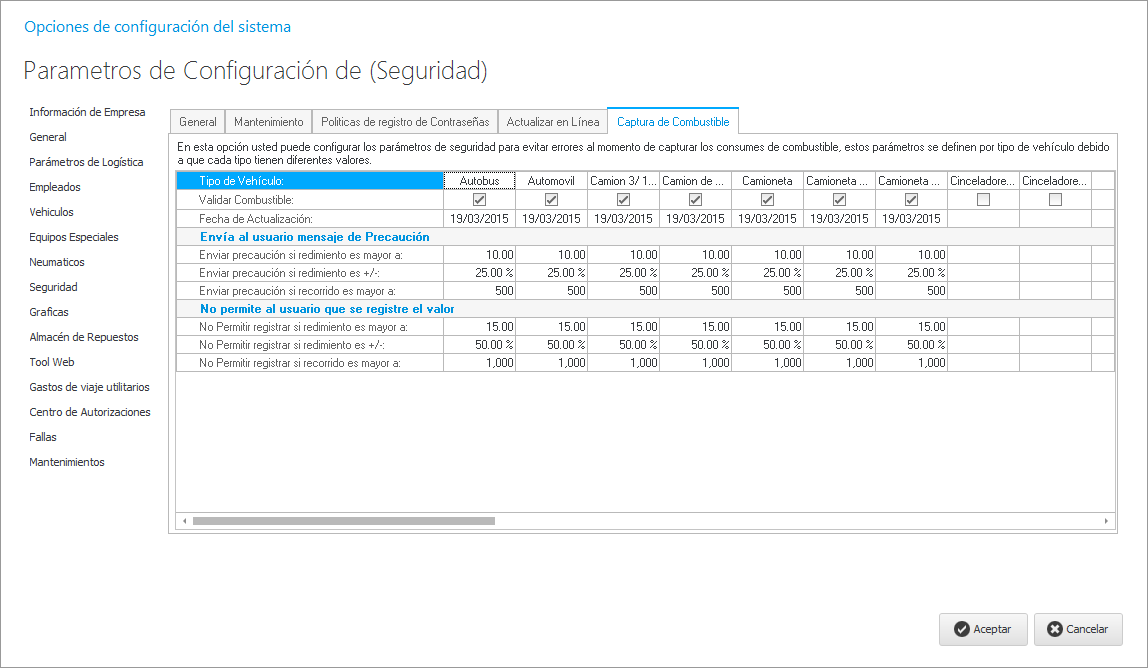Select the Autobus vehicle type column header
1148x668 pixels.
[479, 181]
